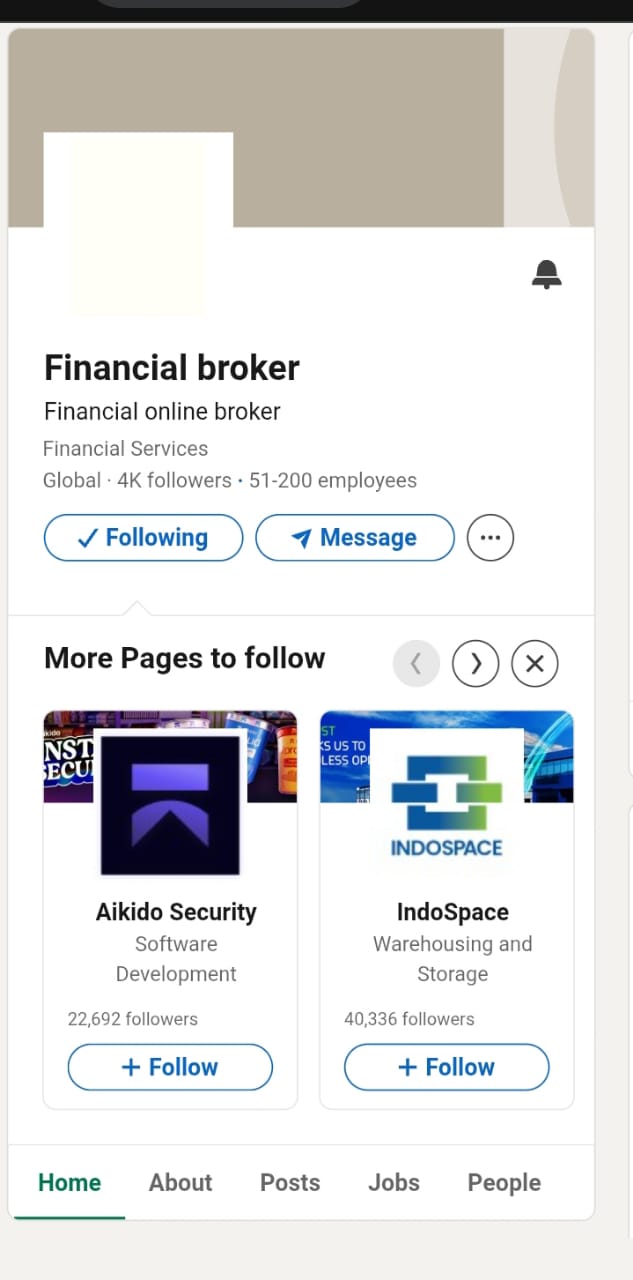Open the Aikido Security page name link
This screenshot has width=633, height=1280.
[176, 912]
